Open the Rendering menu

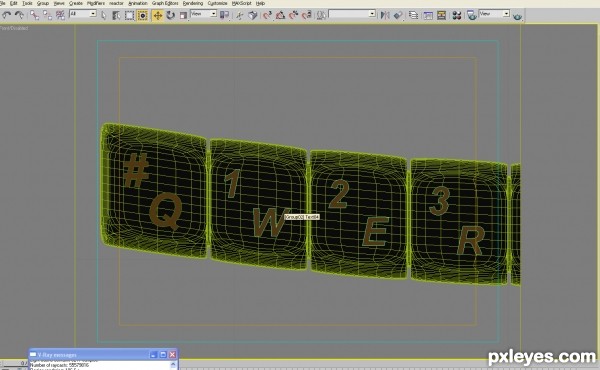[x=193, y=3]
